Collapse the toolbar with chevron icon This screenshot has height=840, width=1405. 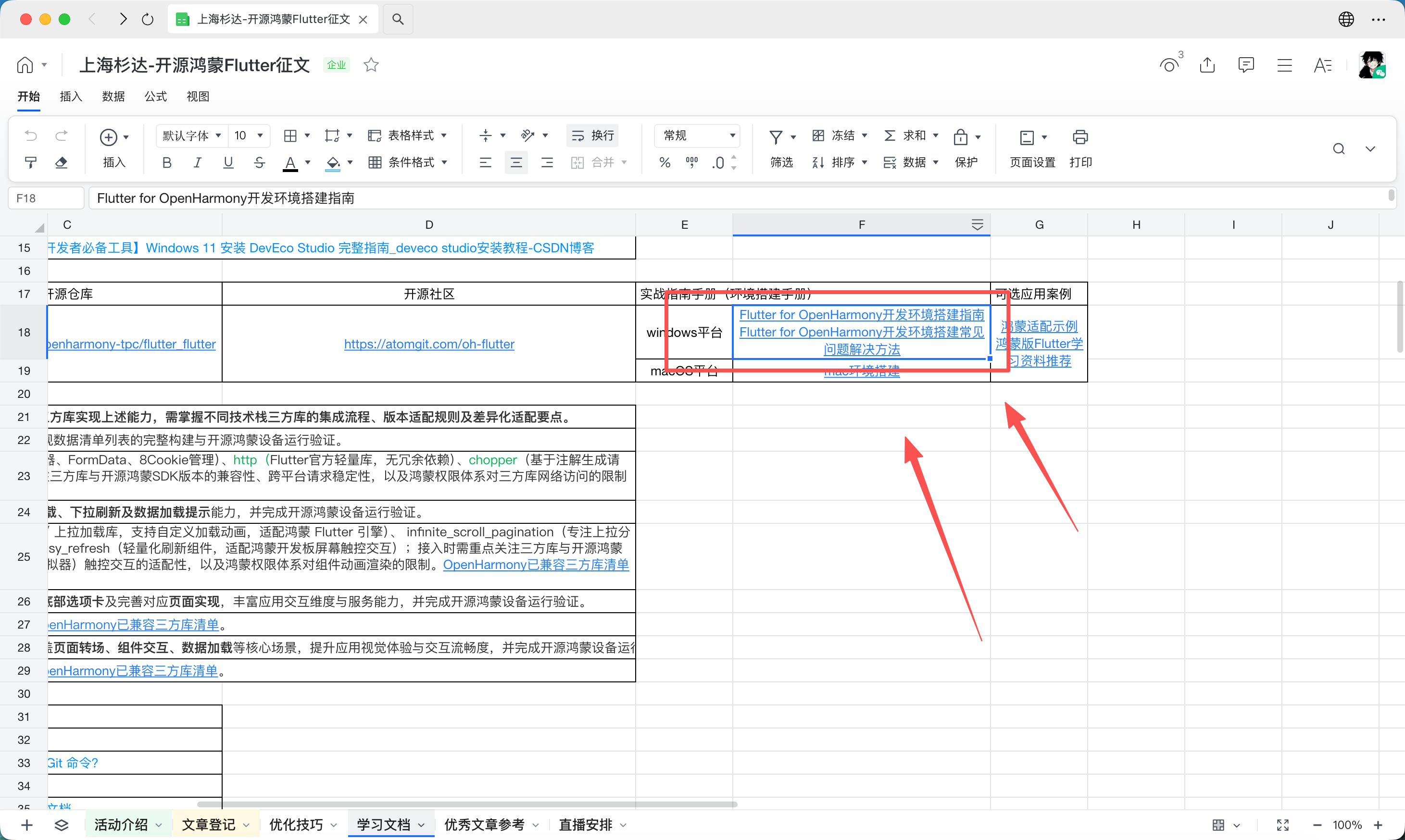tap(1370, 149)
